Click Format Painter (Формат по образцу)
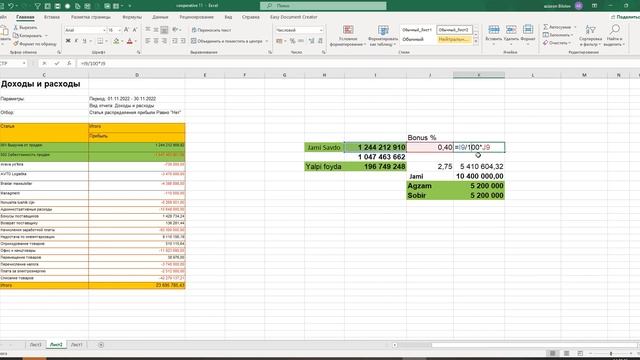This screenshot has width=640, height=360. click(x=35, y=44)
